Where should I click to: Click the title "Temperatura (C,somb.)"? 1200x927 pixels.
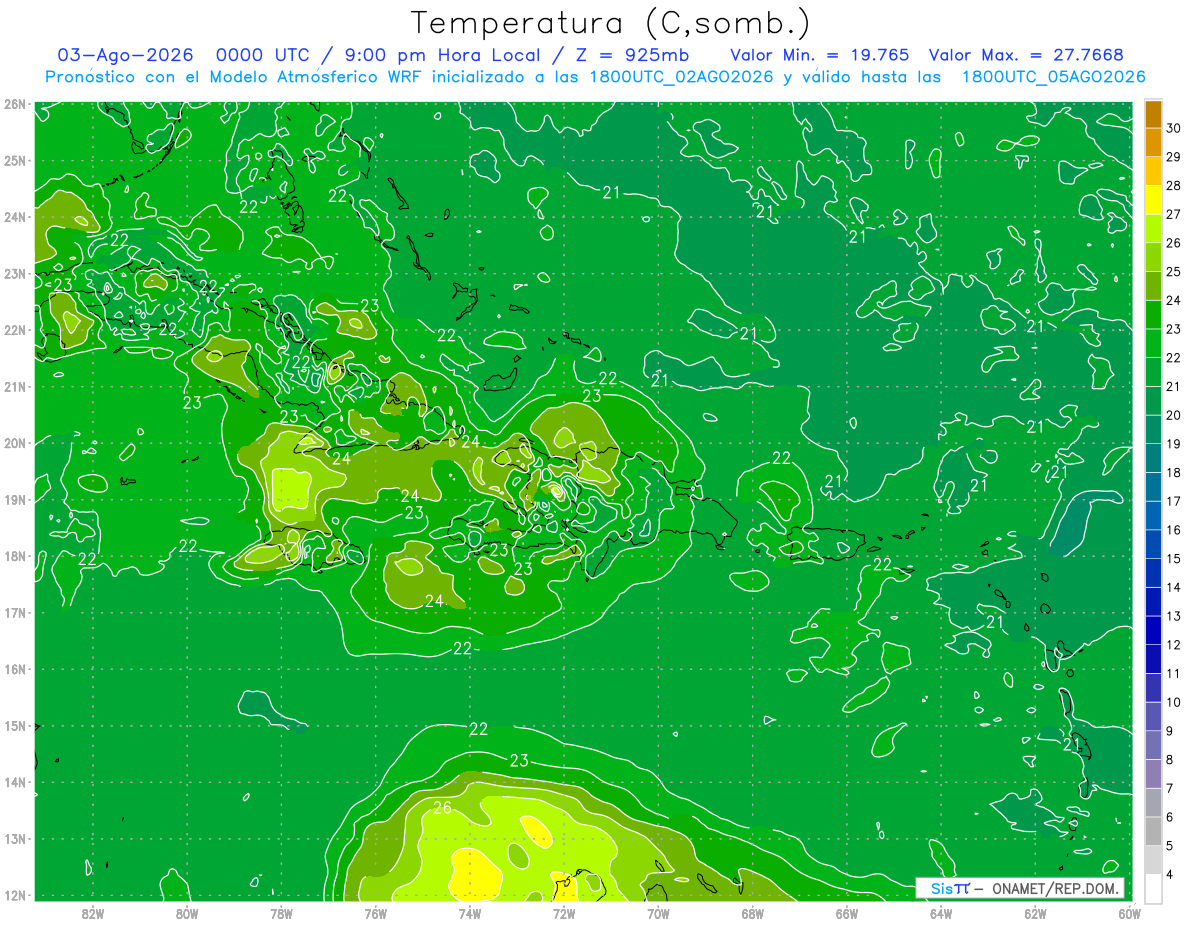click(x=610, y=23)
